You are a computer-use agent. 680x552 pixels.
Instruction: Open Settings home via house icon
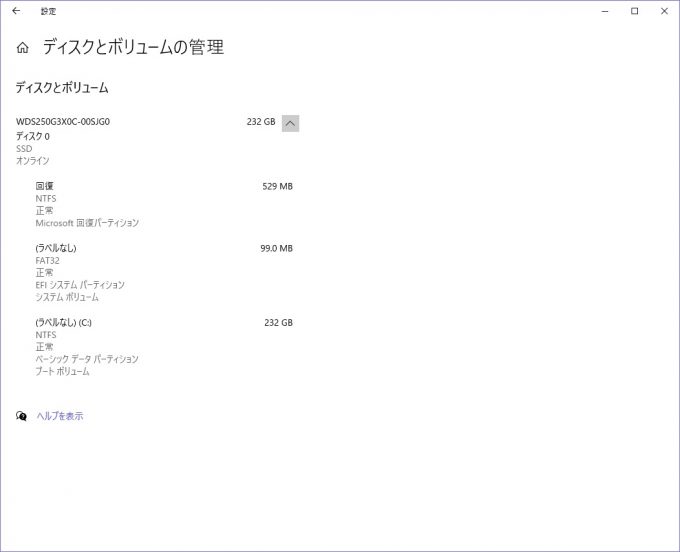(23, 48)
